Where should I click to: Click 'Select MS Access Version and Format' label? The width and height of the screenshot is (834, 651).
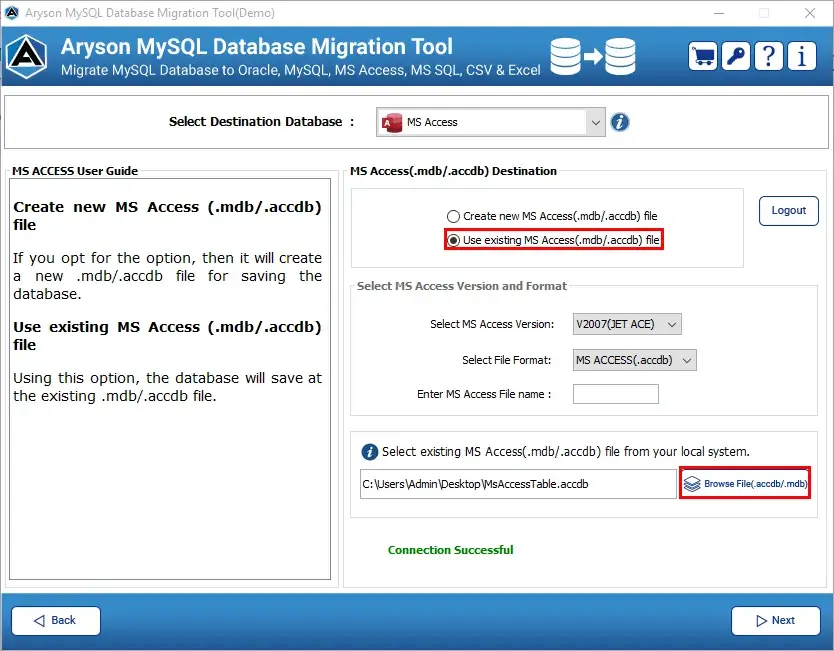coord(462,286)
